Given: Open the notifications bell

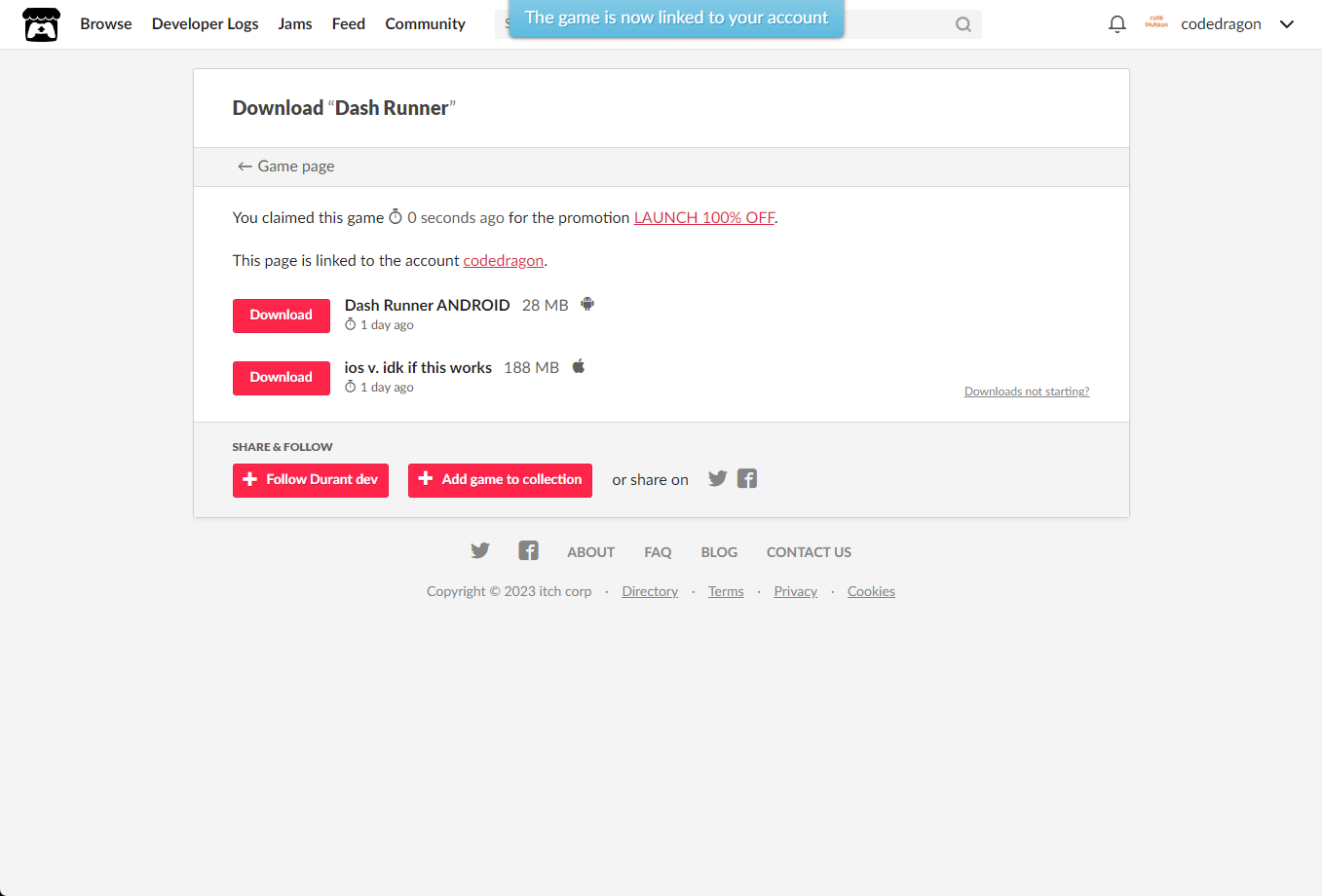Looking at the screenshot, I should [1117, 24].
